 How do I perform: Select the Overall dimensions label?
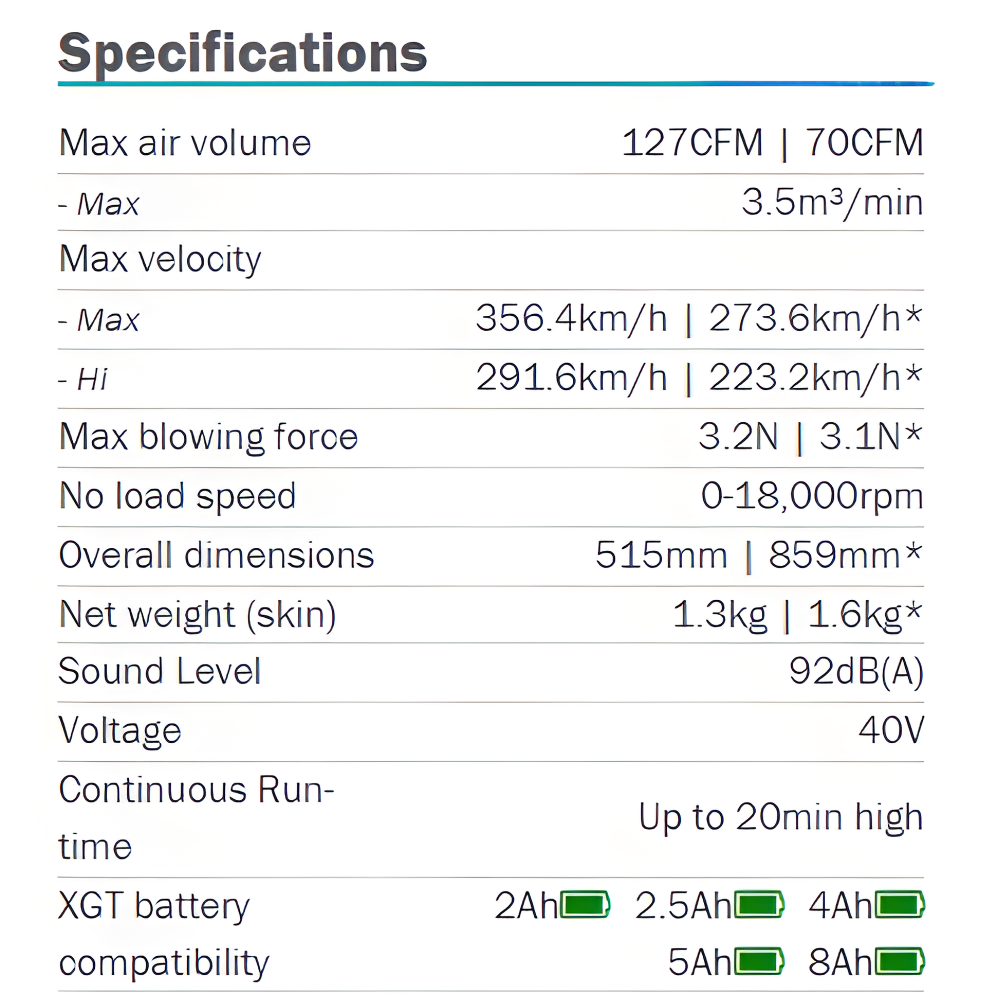[216, 555]
